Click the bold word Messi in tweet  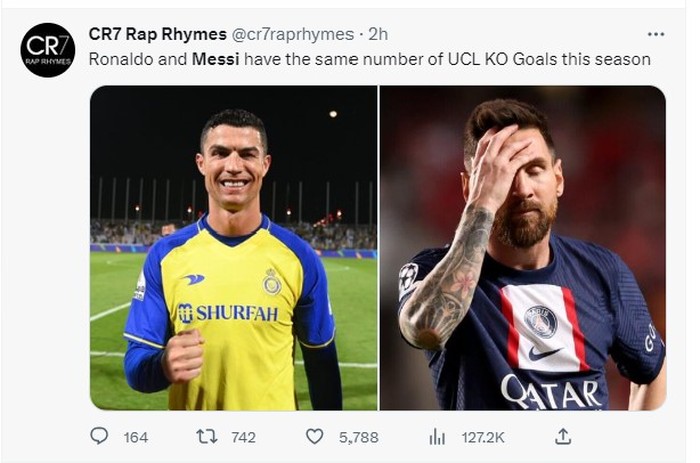[213, 59]
